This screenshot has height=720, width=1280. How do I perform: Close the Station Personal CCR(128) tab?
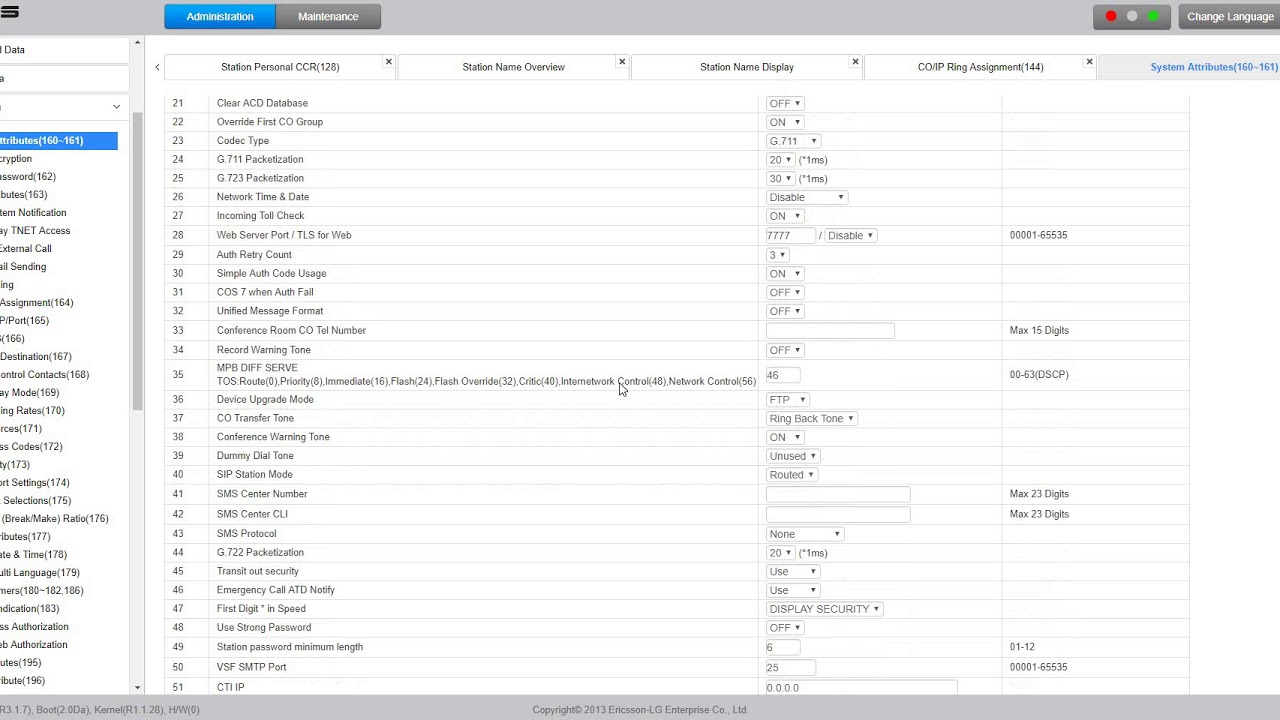pyautogui.click(x=389, y=62)
